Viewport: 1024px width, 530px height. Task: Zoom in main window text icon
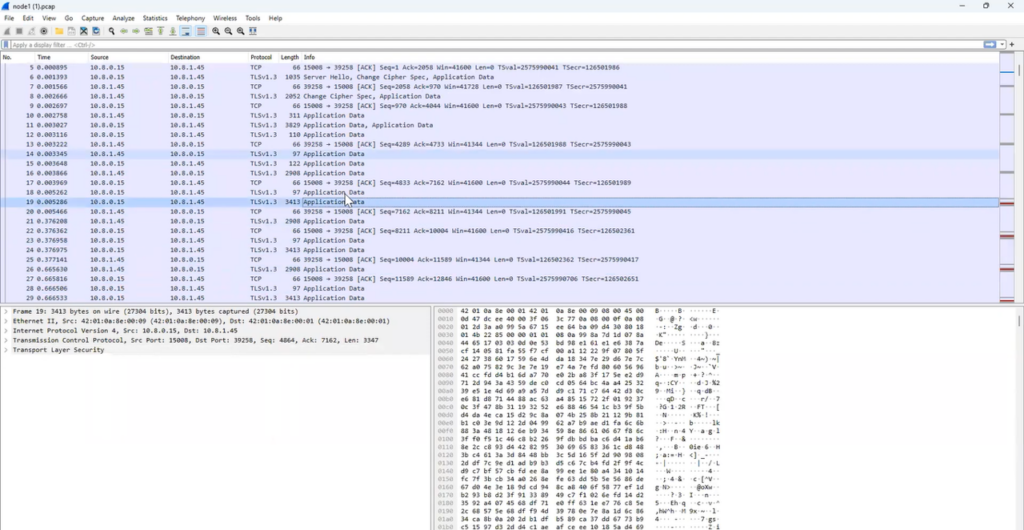pos(216,31)
